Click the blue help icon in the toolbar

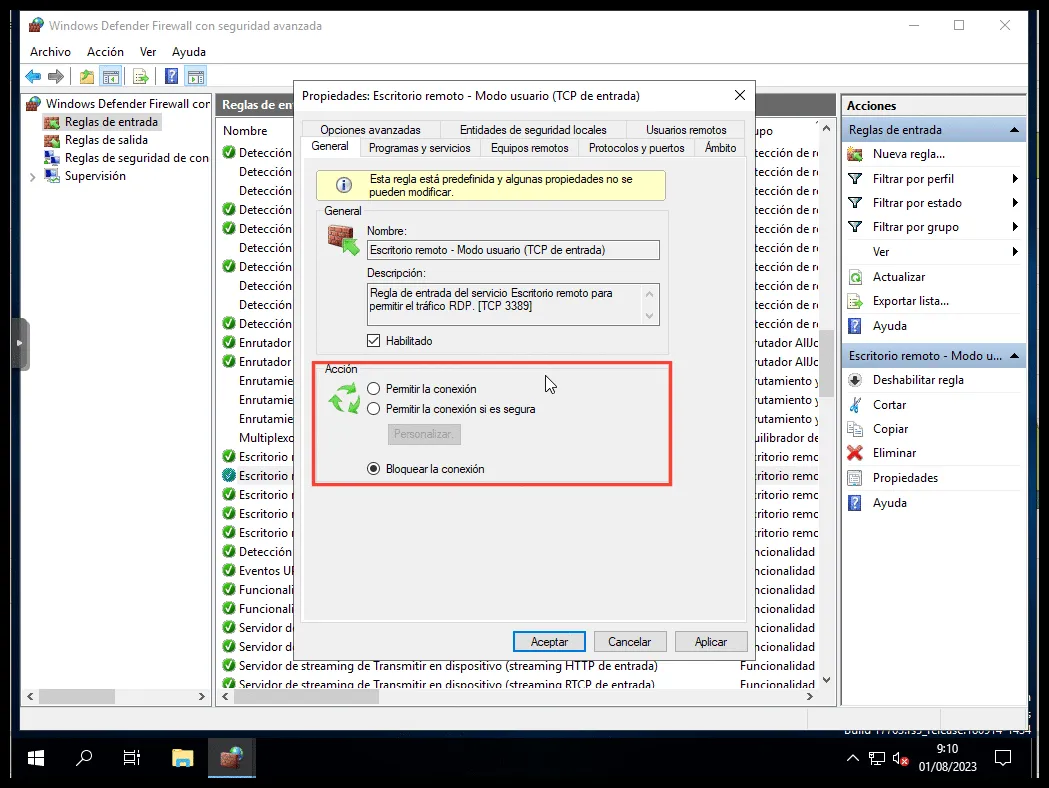coord(172,77)
